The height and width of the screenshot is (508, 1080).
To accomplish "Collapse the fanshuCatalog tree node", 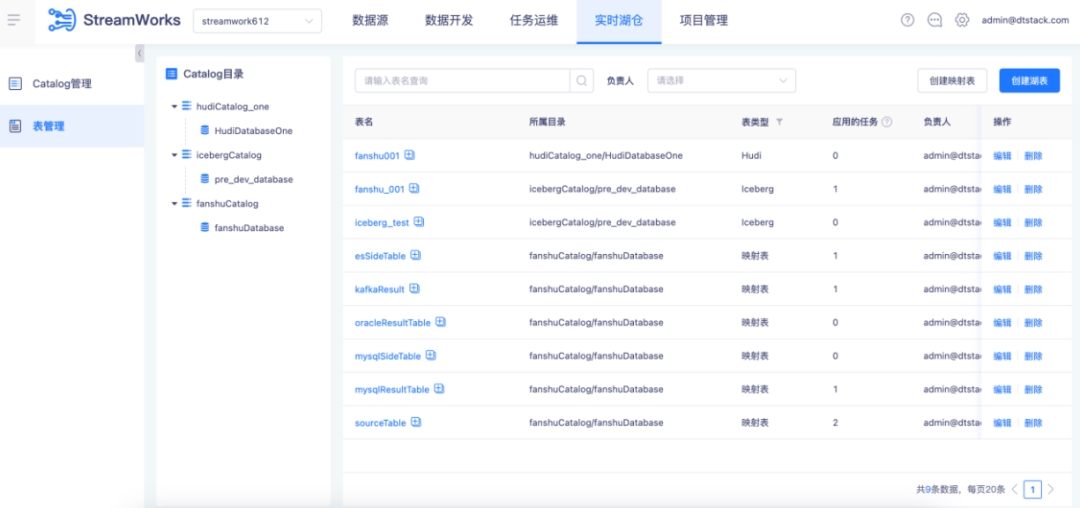I will coord(175,204).
